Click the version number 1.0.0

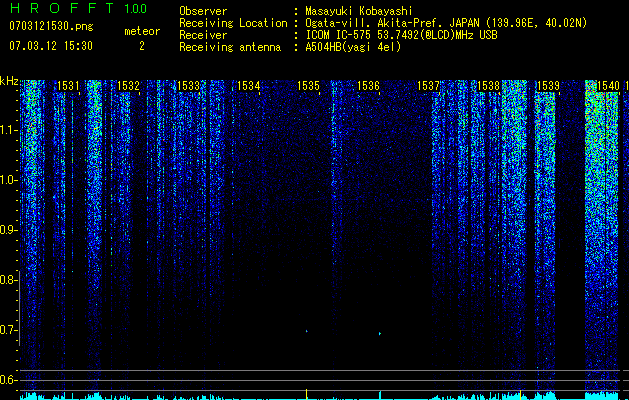click(x=135, y=8)
